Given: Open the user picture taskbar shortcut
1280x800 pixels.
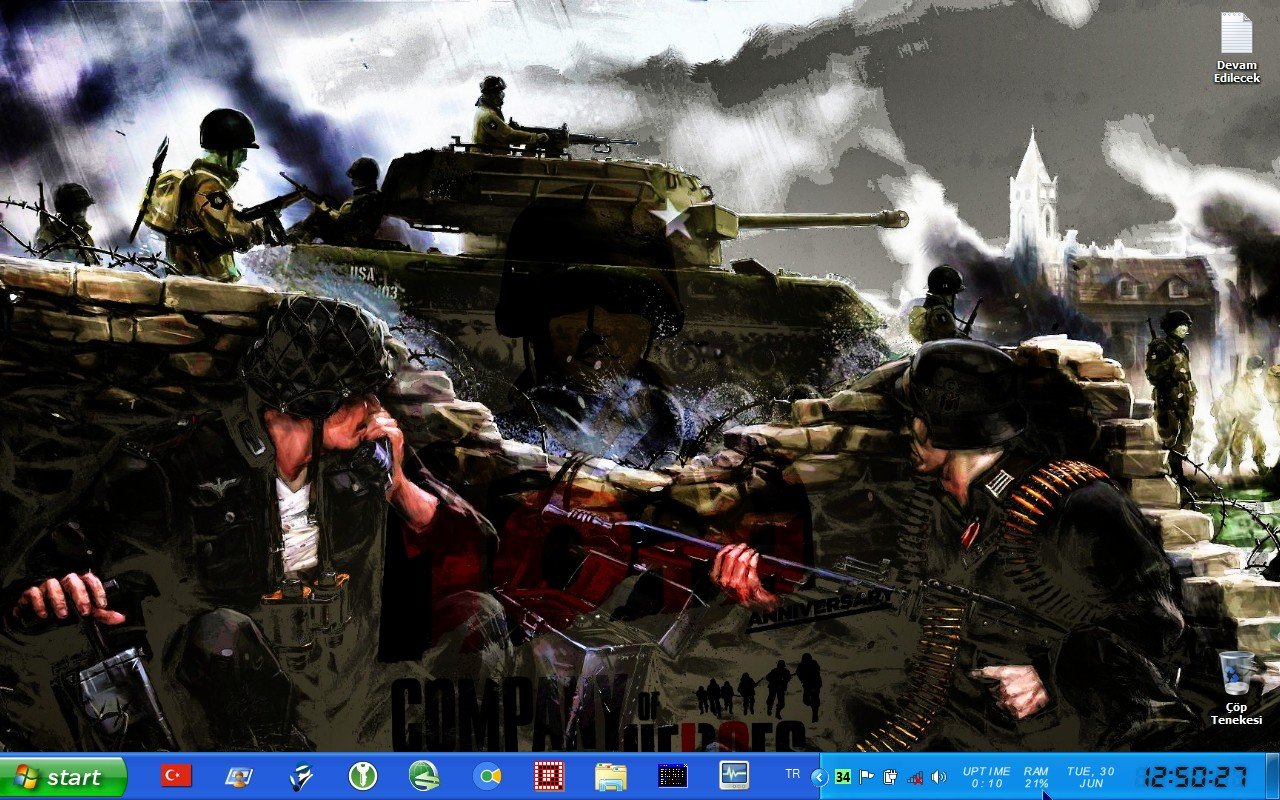Looking at the screenshot, I should (x=239, y=776).
